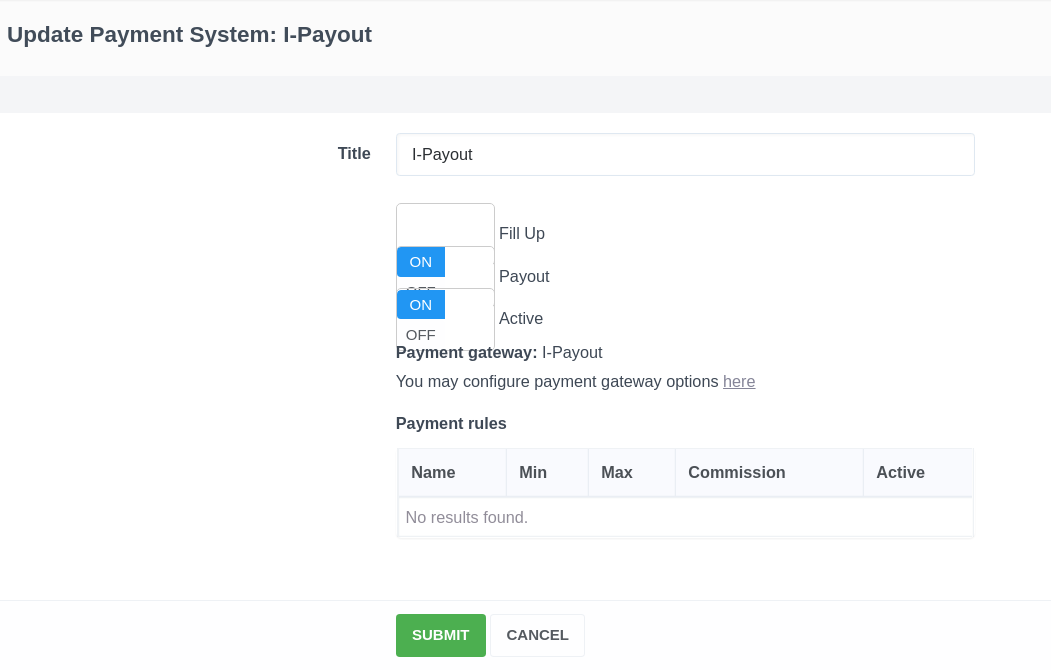The height and width of the screenshot is (670, 1051).
Task: Click the Name column header
Action: pyautogui.click(x=433, y=472)
